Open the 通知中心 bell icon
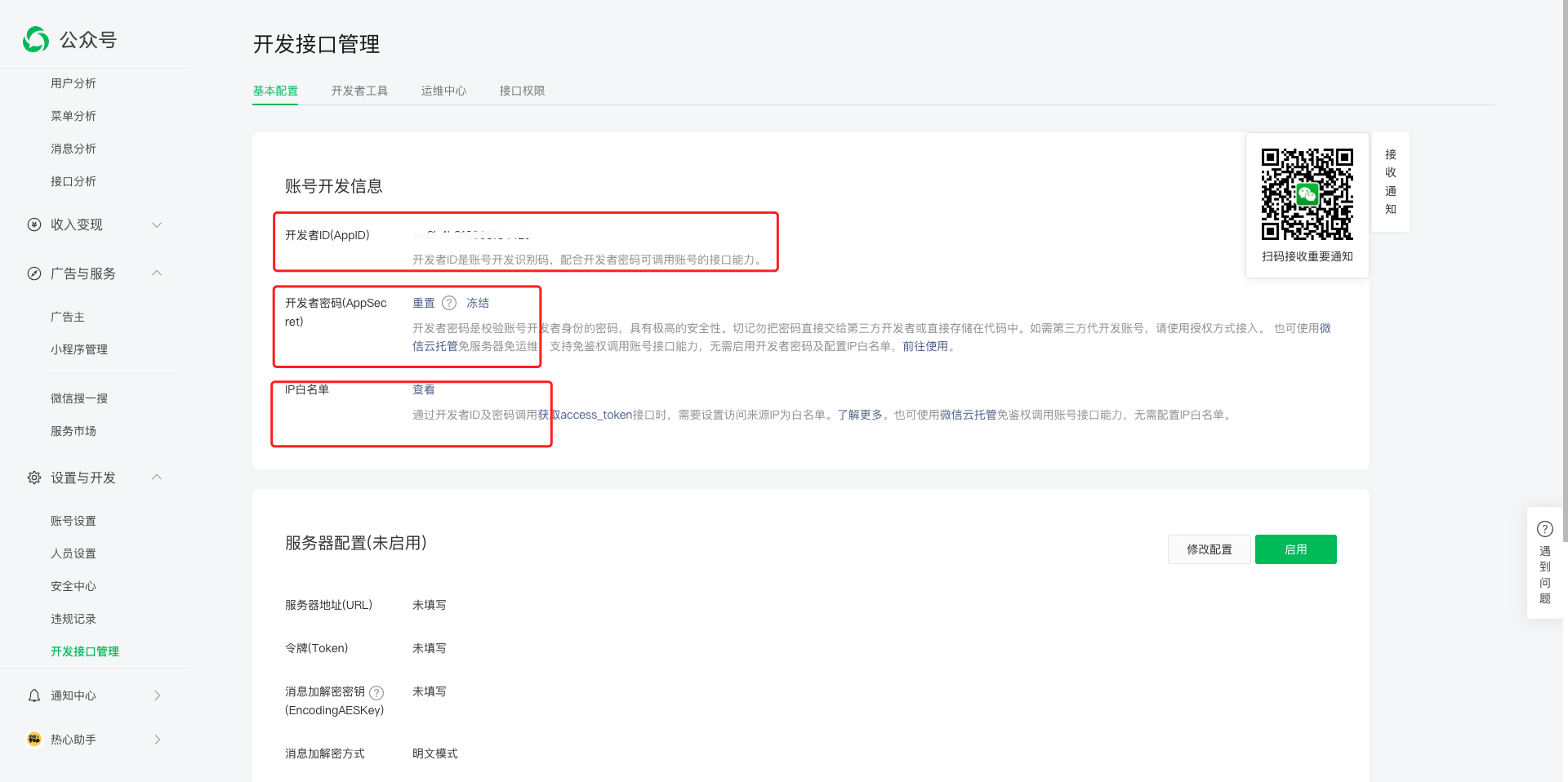 click(33, 695)
